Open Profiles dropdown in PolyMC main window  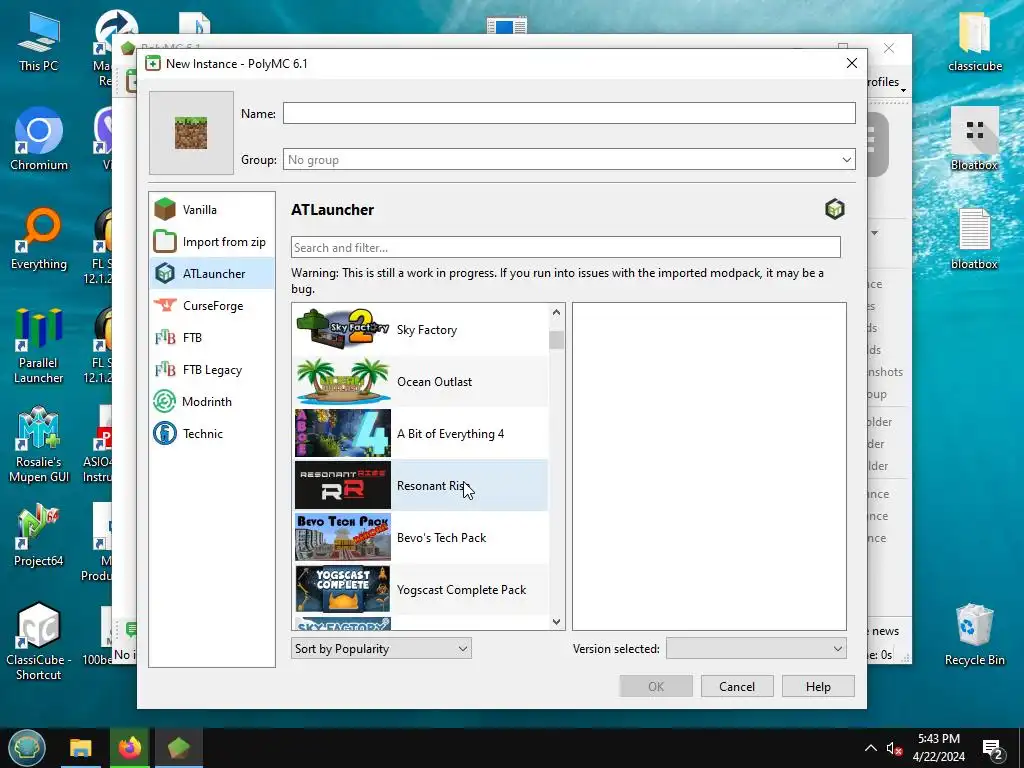tap(886, 82)
